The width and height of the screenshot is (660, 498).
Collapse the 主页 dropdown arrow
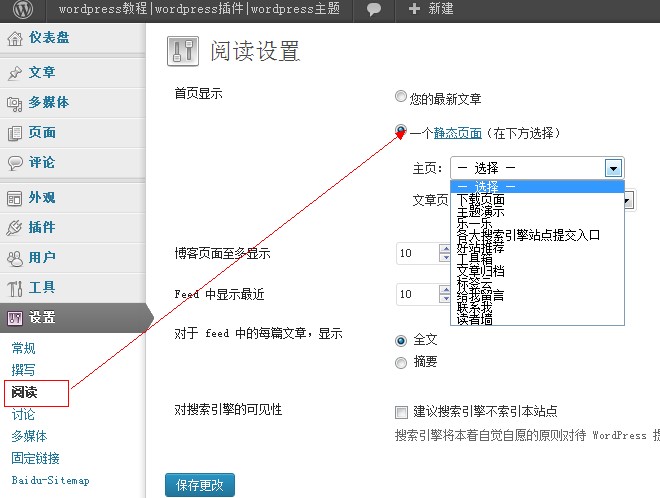(x=613, y=169)
